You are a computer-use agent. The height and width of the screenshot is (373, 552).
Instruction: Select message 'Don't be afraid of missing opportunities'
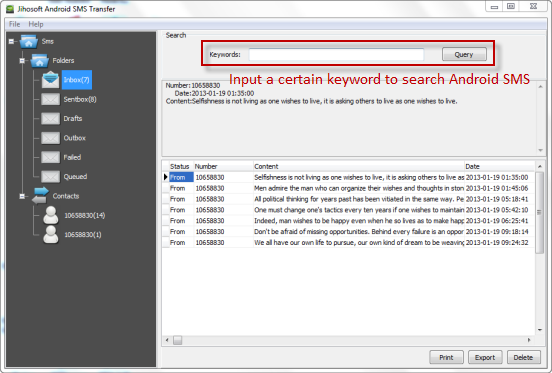point(349,232)
